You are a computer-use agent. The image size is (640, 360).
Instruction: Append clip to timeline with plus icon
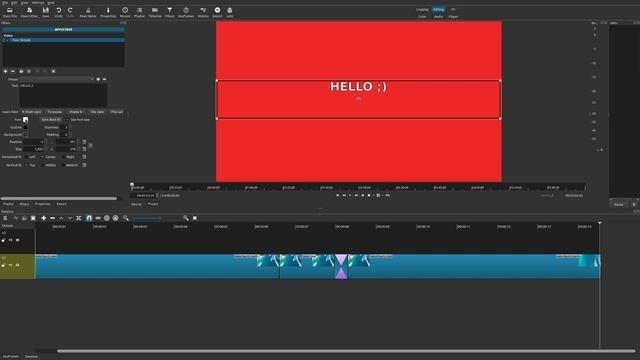44,218
